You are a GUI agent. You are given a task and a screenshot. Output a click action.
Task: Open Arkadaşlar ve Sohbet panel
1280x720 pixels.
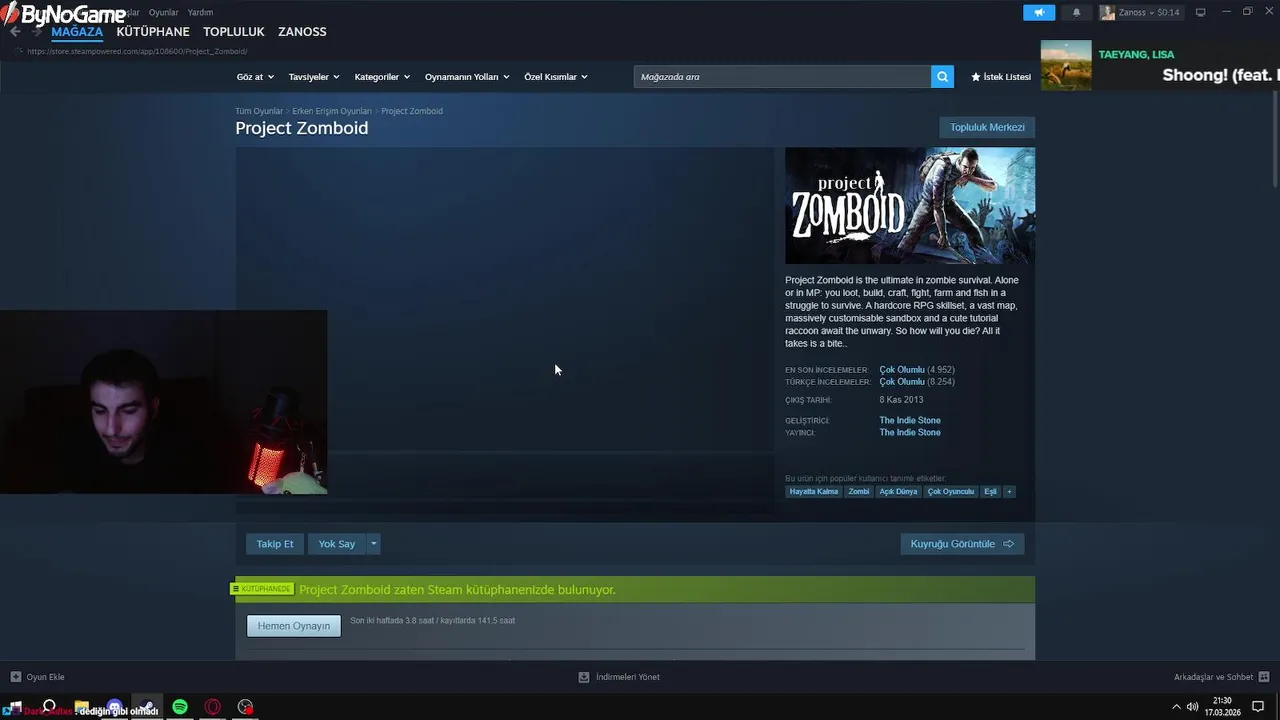pos(1221,677)
